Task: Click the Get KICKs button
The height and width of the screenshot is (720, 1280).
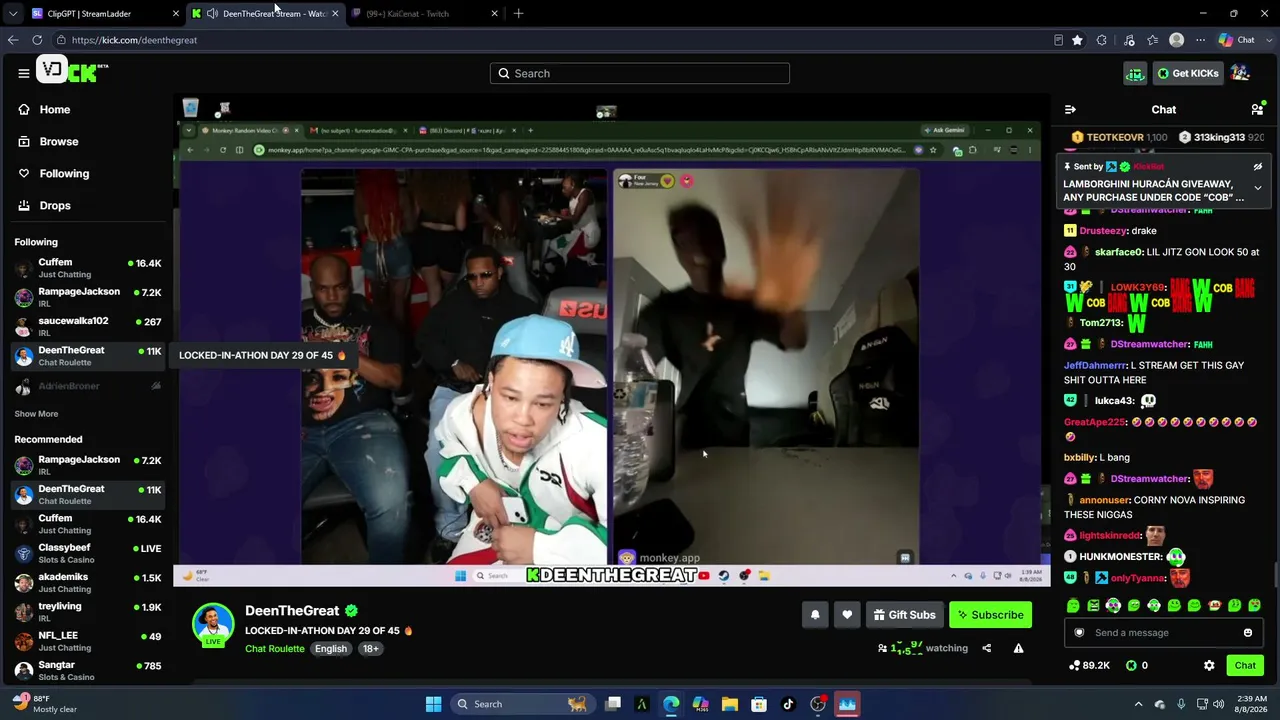Action: [x=1187, y=73]
